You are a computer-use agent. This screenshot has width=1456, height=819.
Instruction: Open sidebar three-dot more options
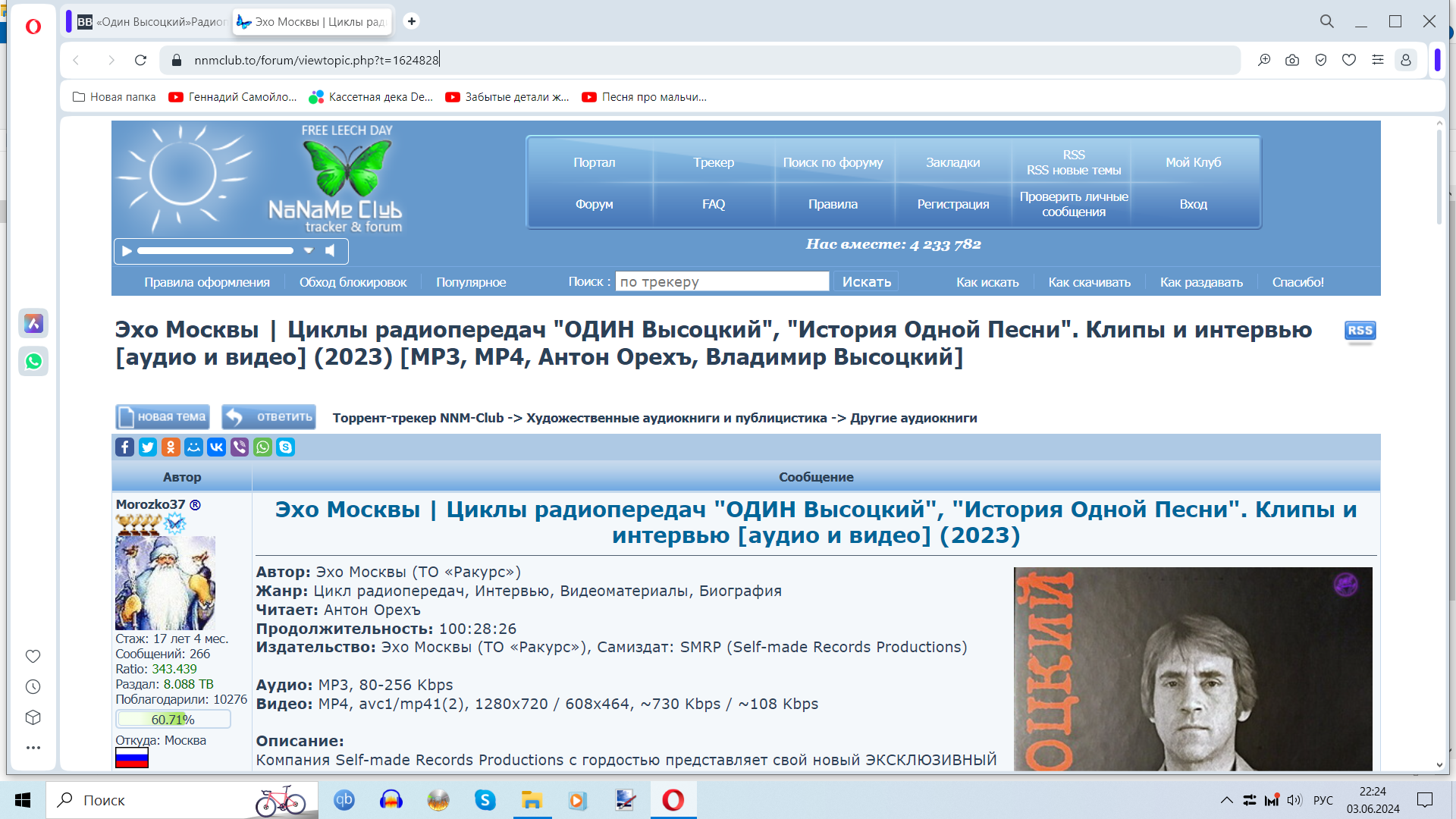33,748
